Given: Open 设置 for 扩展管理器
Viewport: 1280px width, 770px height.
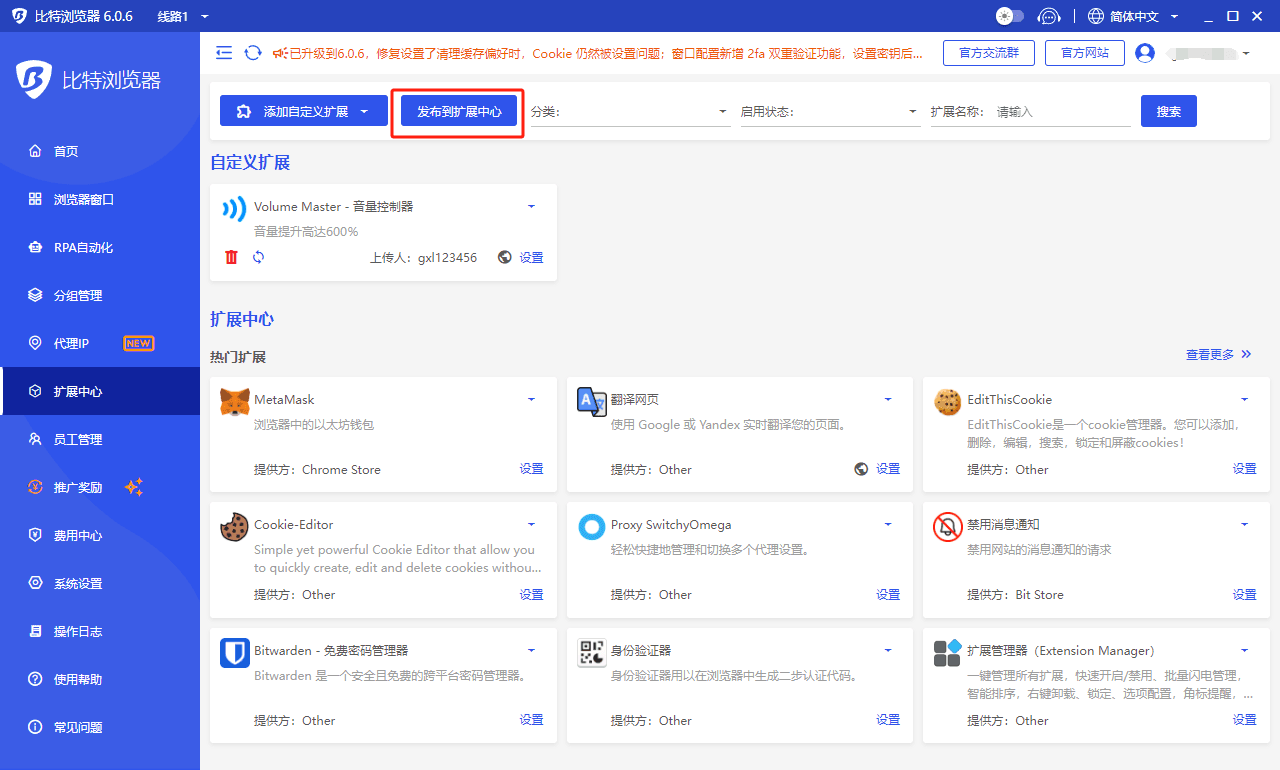Looking at the screenshot, I should 1245,720.
